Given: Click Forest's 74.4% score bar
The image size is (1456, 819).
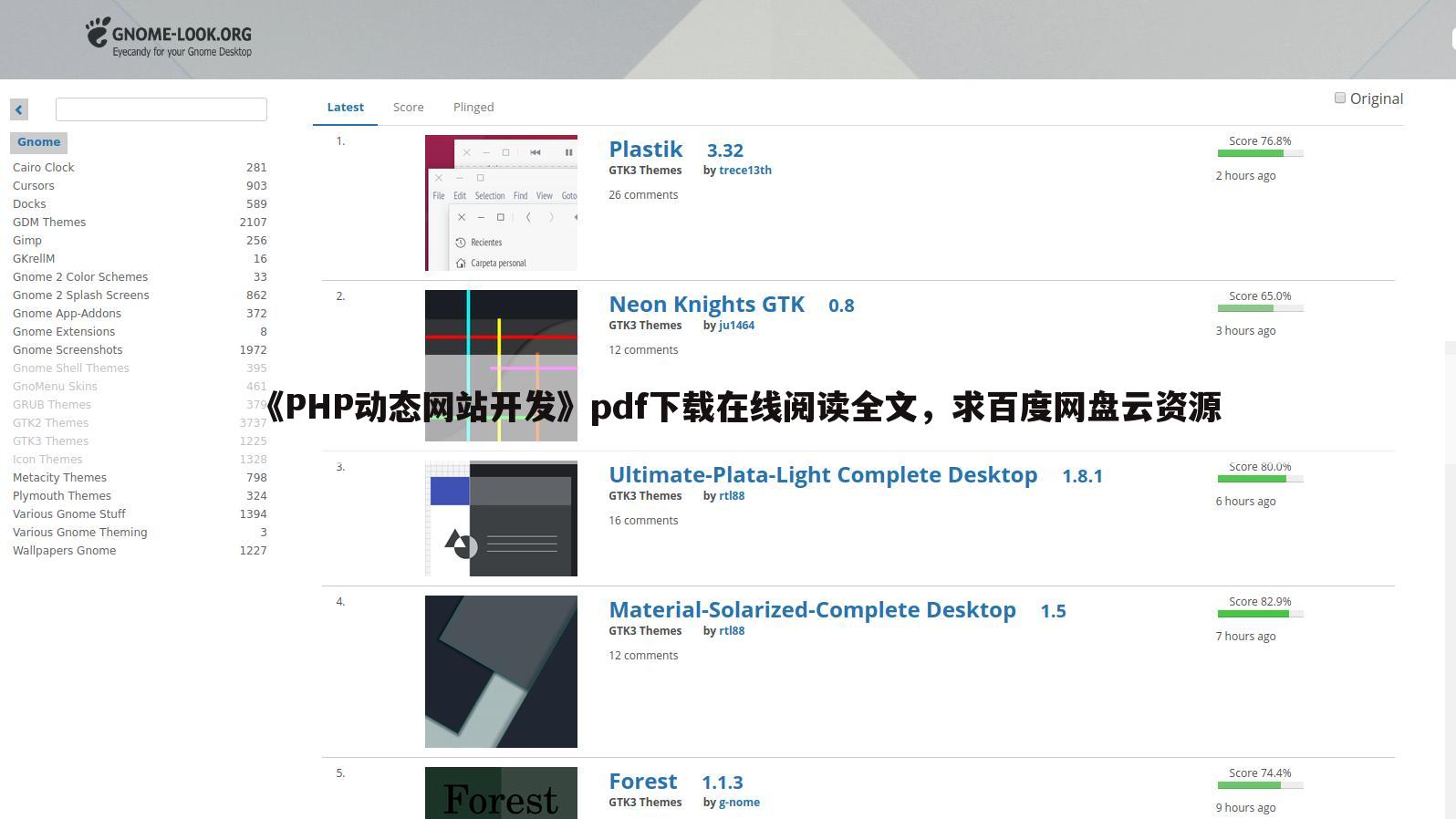Looking at the screenshot, I should (1260, 785).
